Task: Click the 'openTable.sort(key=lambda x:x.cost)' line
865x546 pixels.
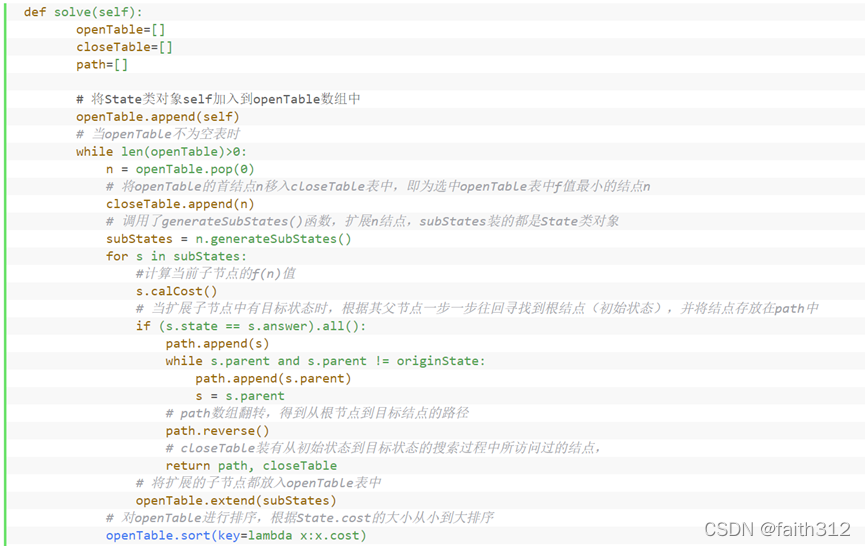Action: click(x=236, y=536)
